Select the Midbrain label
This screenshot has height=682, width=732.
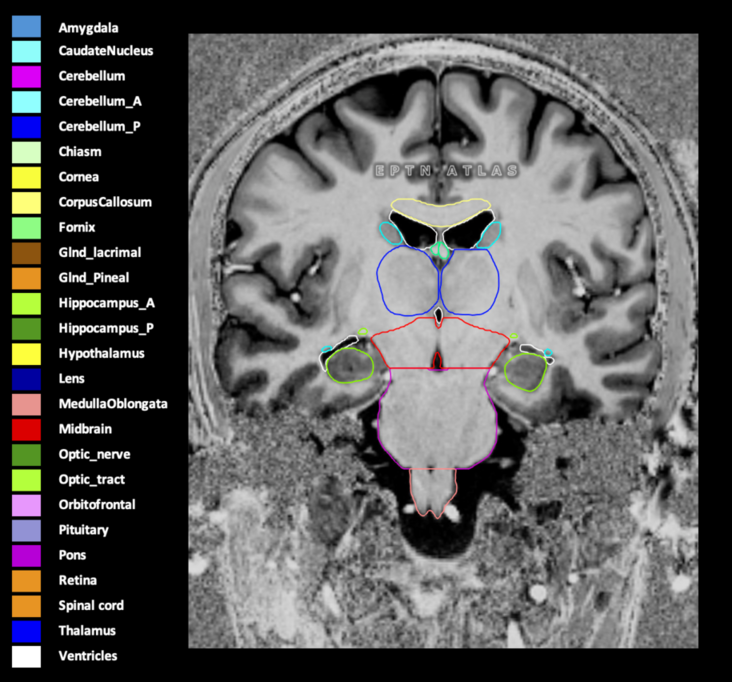pyautogui.click(x=85, y=429)
